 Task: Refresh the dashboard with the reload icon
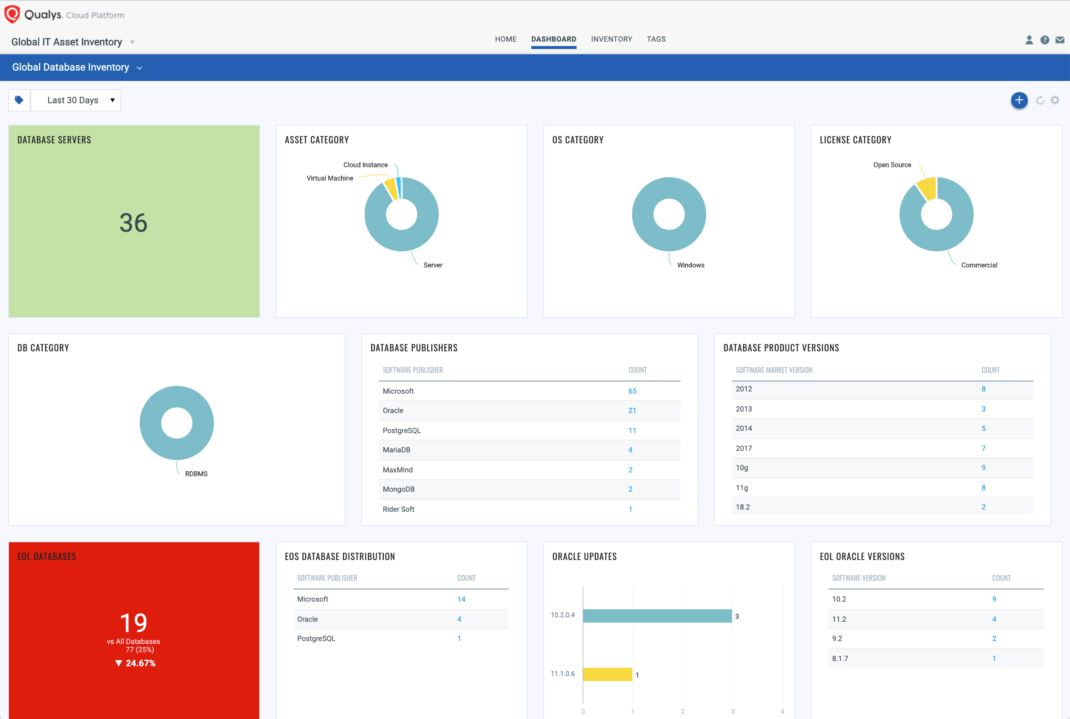1040,100
